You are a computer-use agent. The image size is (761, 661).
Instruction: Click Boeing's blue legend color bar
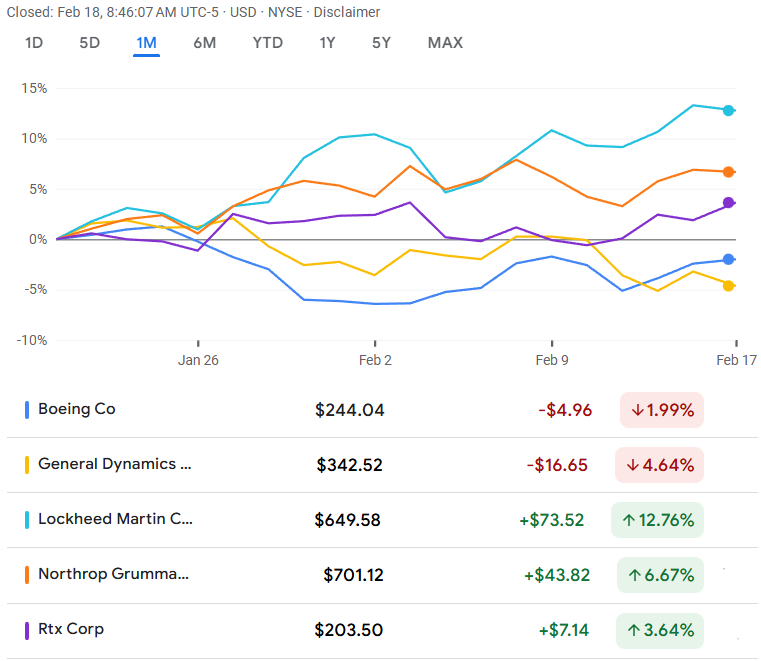[x=27, y=410]
